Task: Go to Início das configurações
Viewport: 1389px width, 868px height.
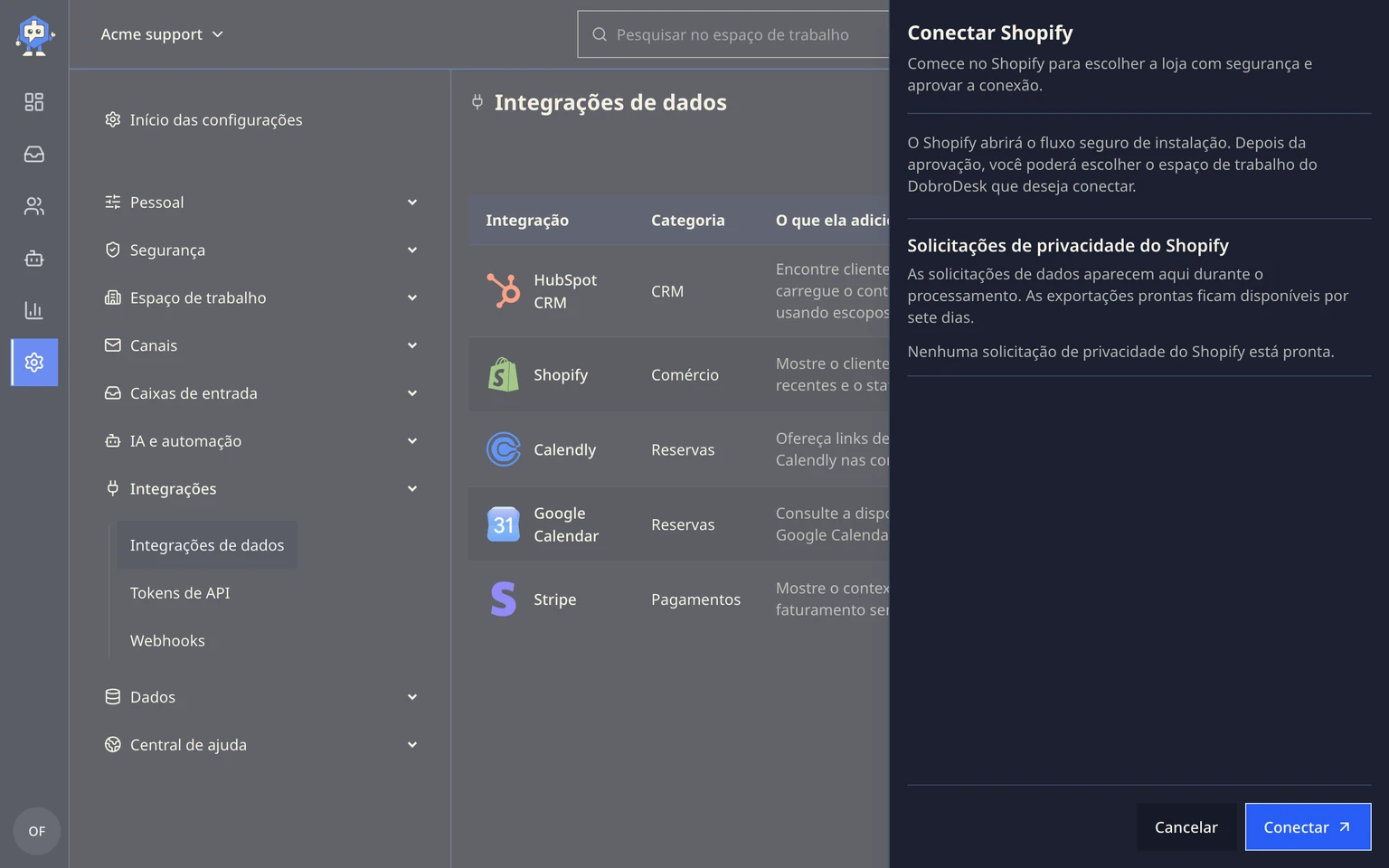Action: click(x=203, y=119)
